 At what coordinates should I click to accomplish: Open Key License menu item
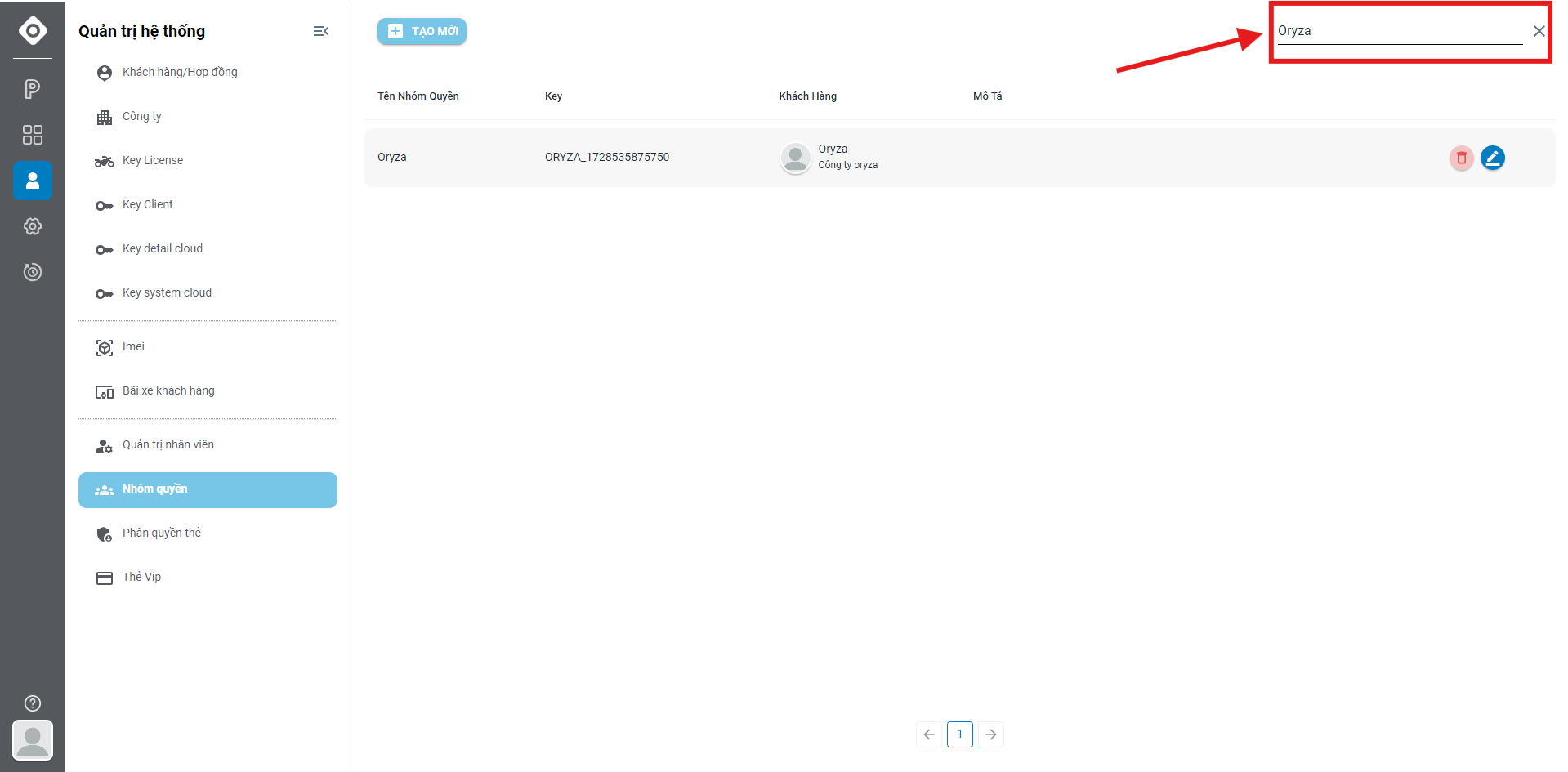[x=208, y=161]
